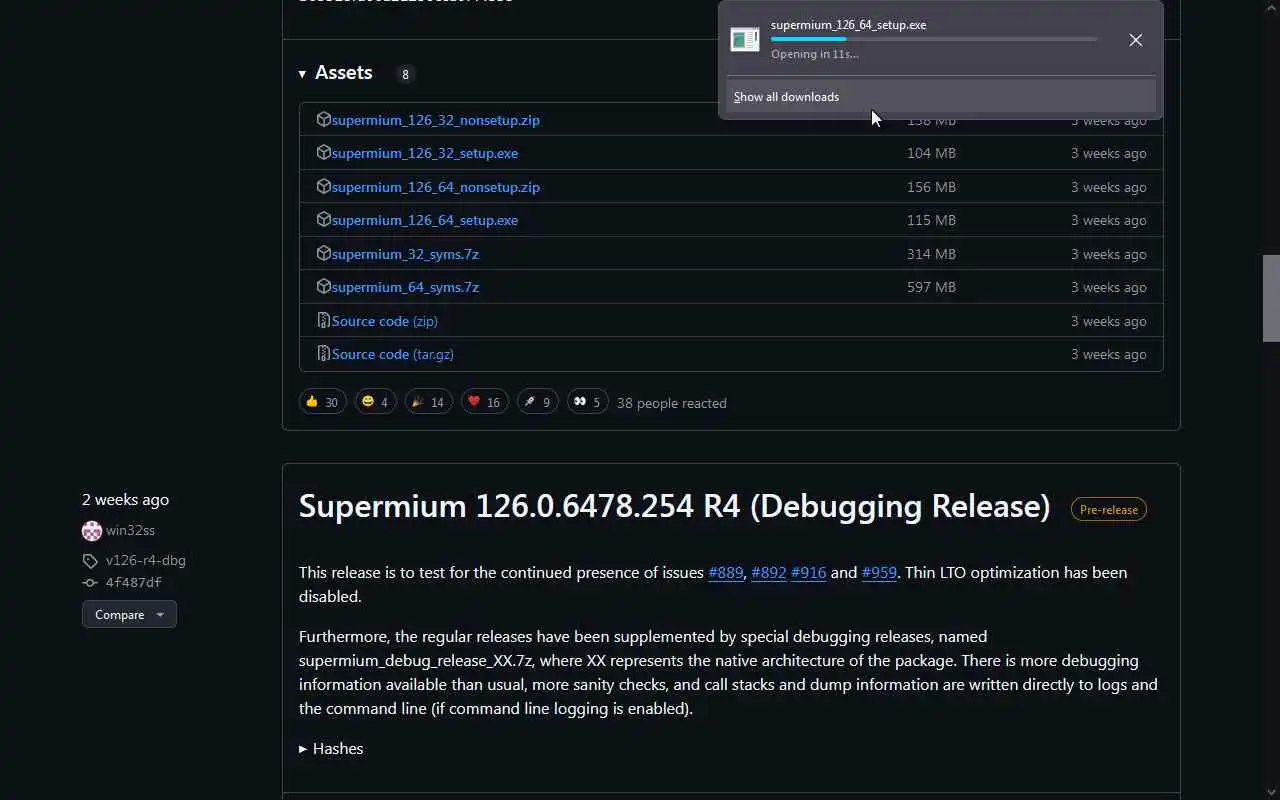Click the downloaded file icon in downloads popup
The width and height of the screenshot is (1280, 800).
click(745, 40)
